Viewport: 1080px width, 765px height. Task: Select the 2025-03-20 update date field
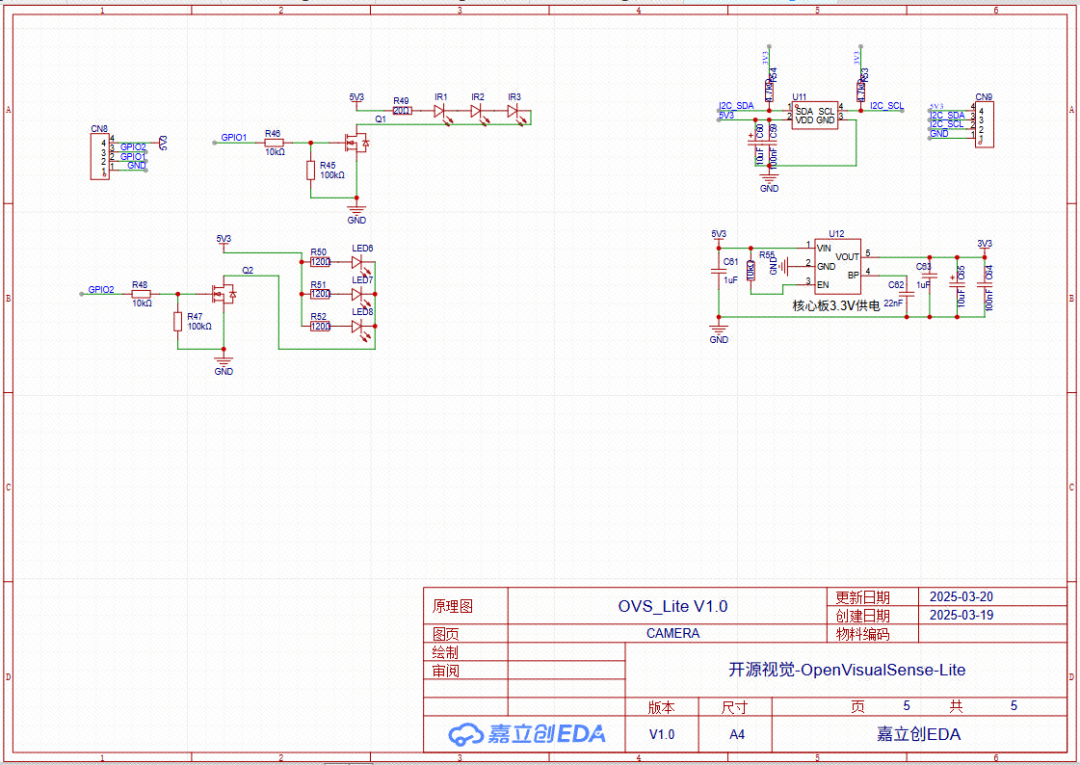pos(961,596)
